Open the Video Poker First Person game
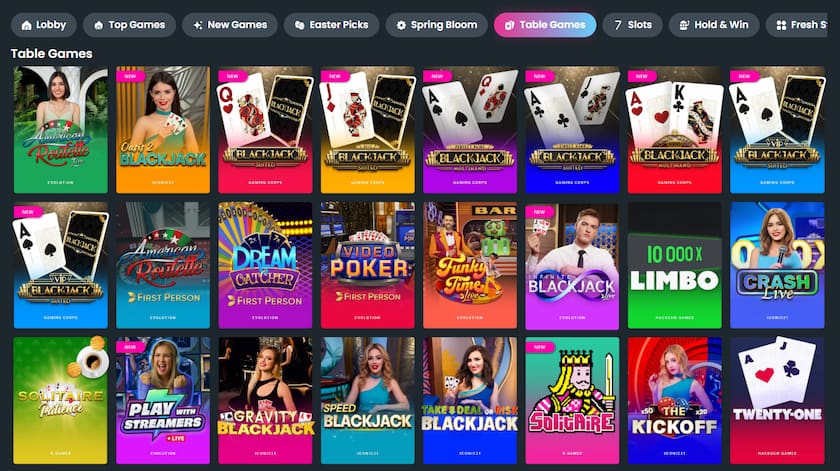The width and height of the screenshot is (840, 471). pos(368,265)
